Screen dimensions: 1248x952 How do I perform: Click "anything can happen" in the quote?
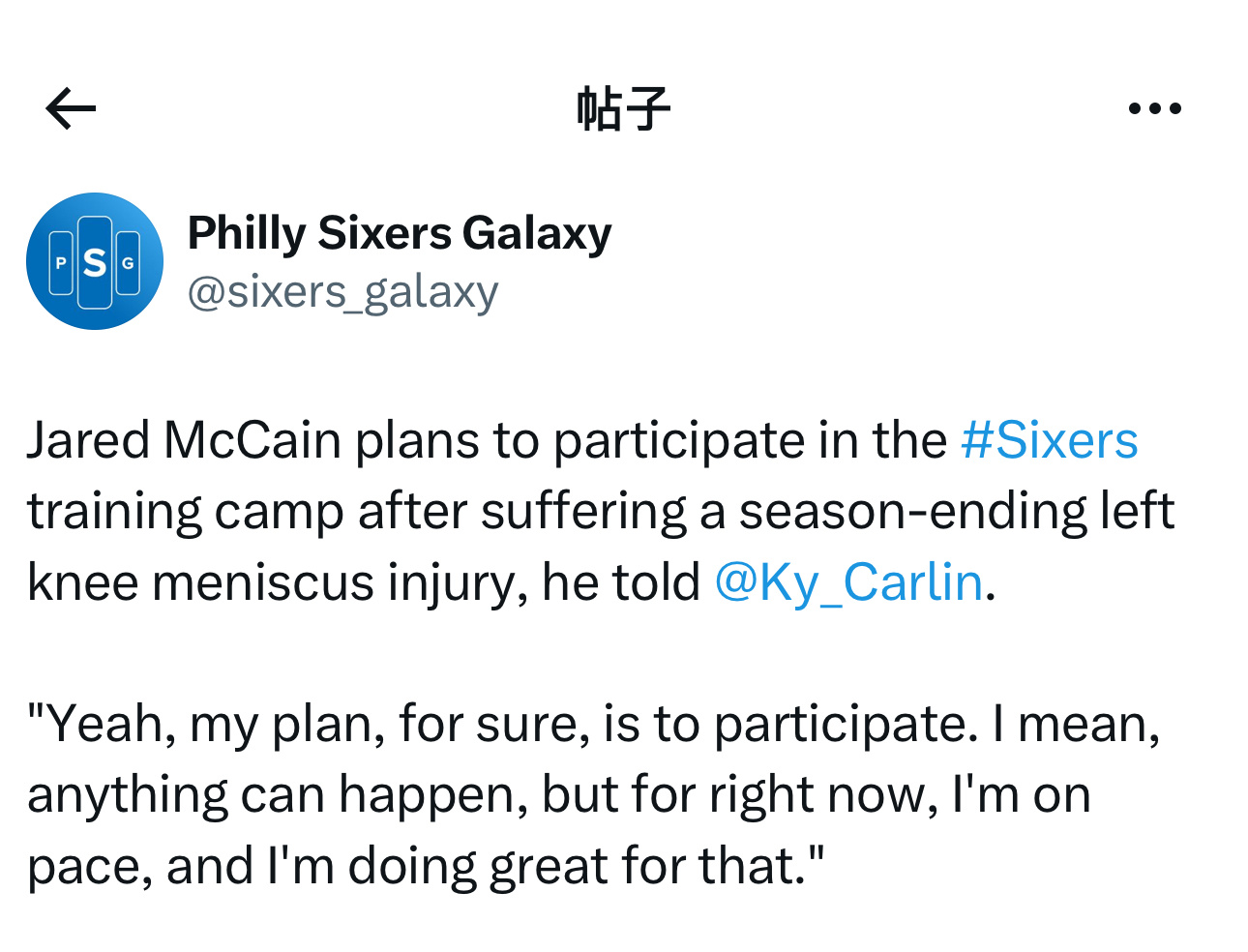tap(269, 795)
